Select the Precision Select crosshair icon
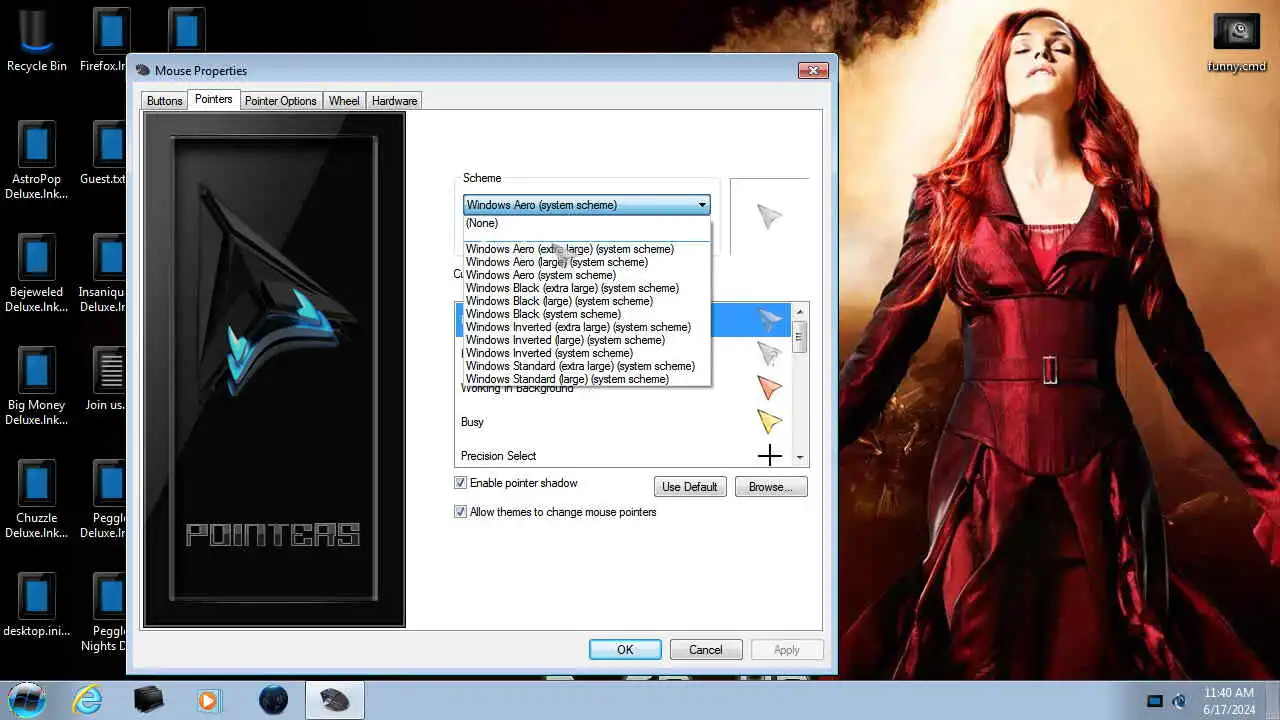The image size is (1280, 720). pos(769,456)
